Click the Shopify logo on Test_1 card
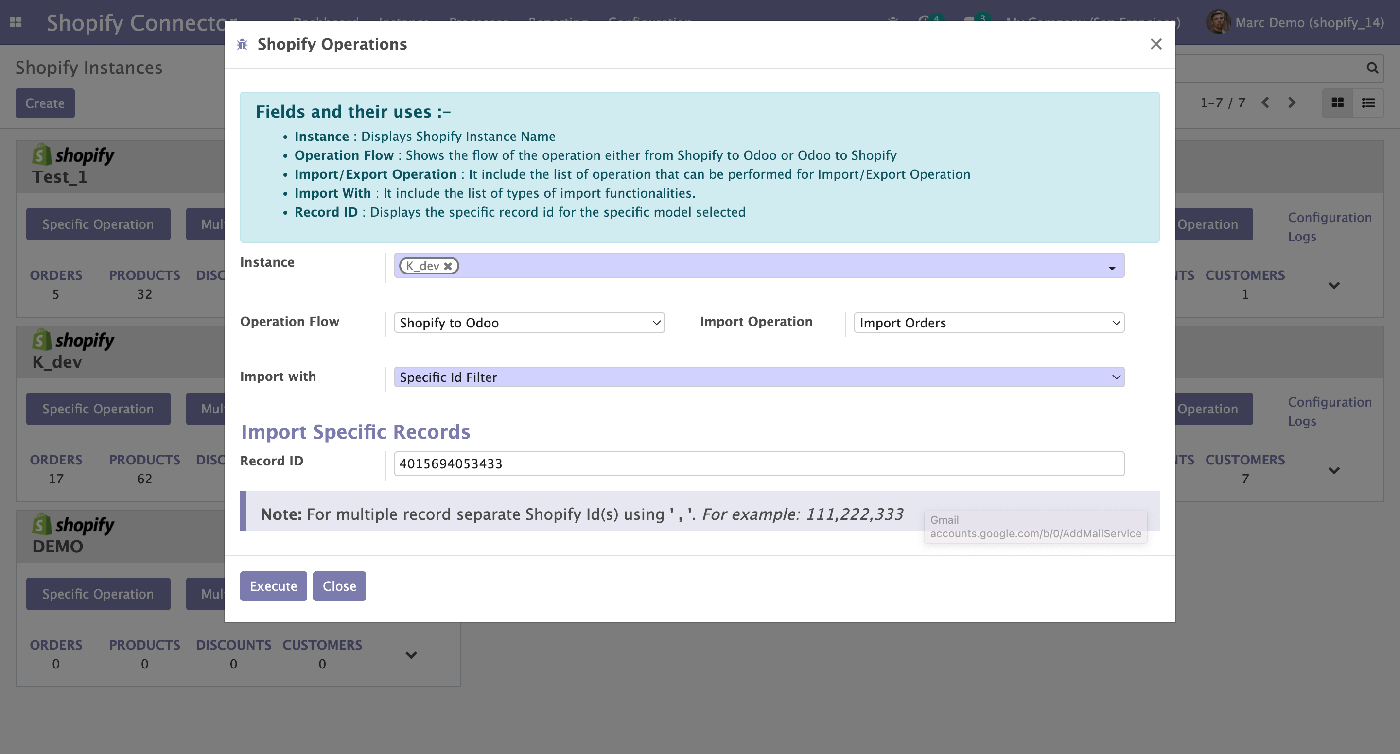 (74, 155)
